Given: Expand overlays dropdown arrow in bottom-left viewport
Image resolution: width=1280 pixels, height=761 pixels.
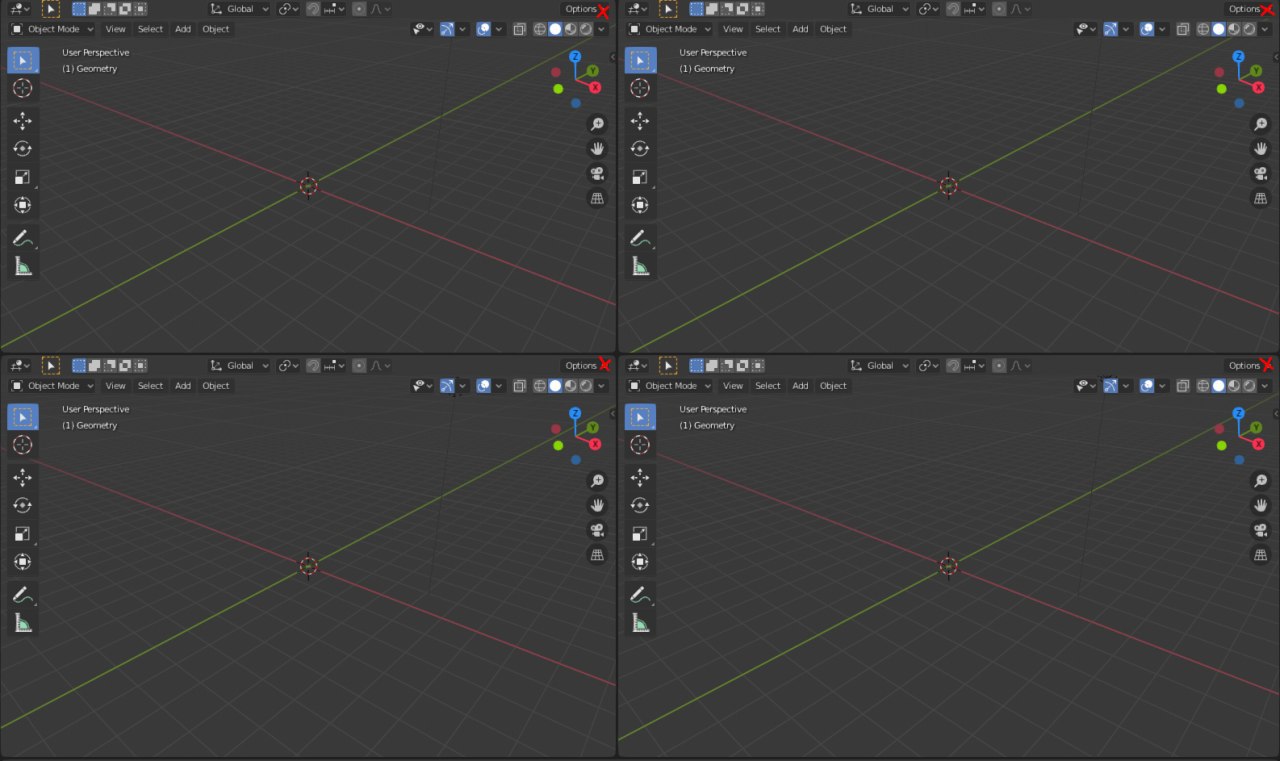Looking at the screenshot, I should [498, 386].
